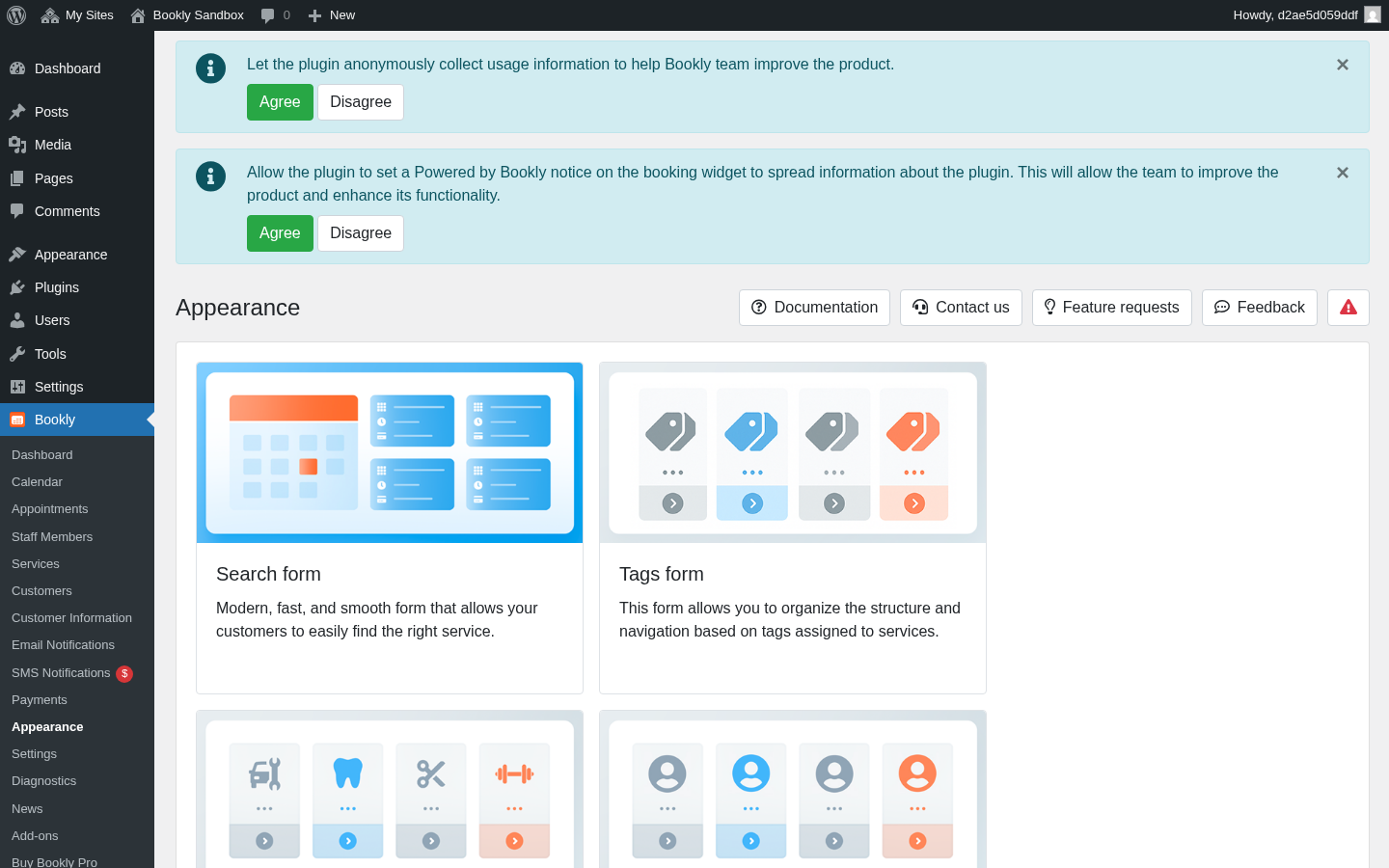
Task: Click the Search form title
Action: pos(268,574)
